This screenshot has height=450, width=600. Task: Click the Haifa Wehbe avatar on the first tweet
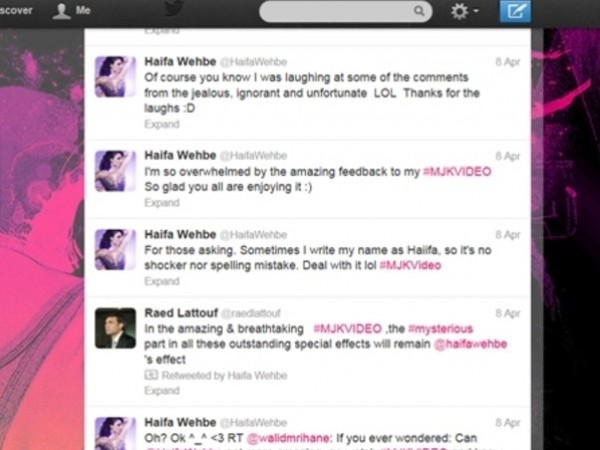pyautogui.click(x=115, y=77)
